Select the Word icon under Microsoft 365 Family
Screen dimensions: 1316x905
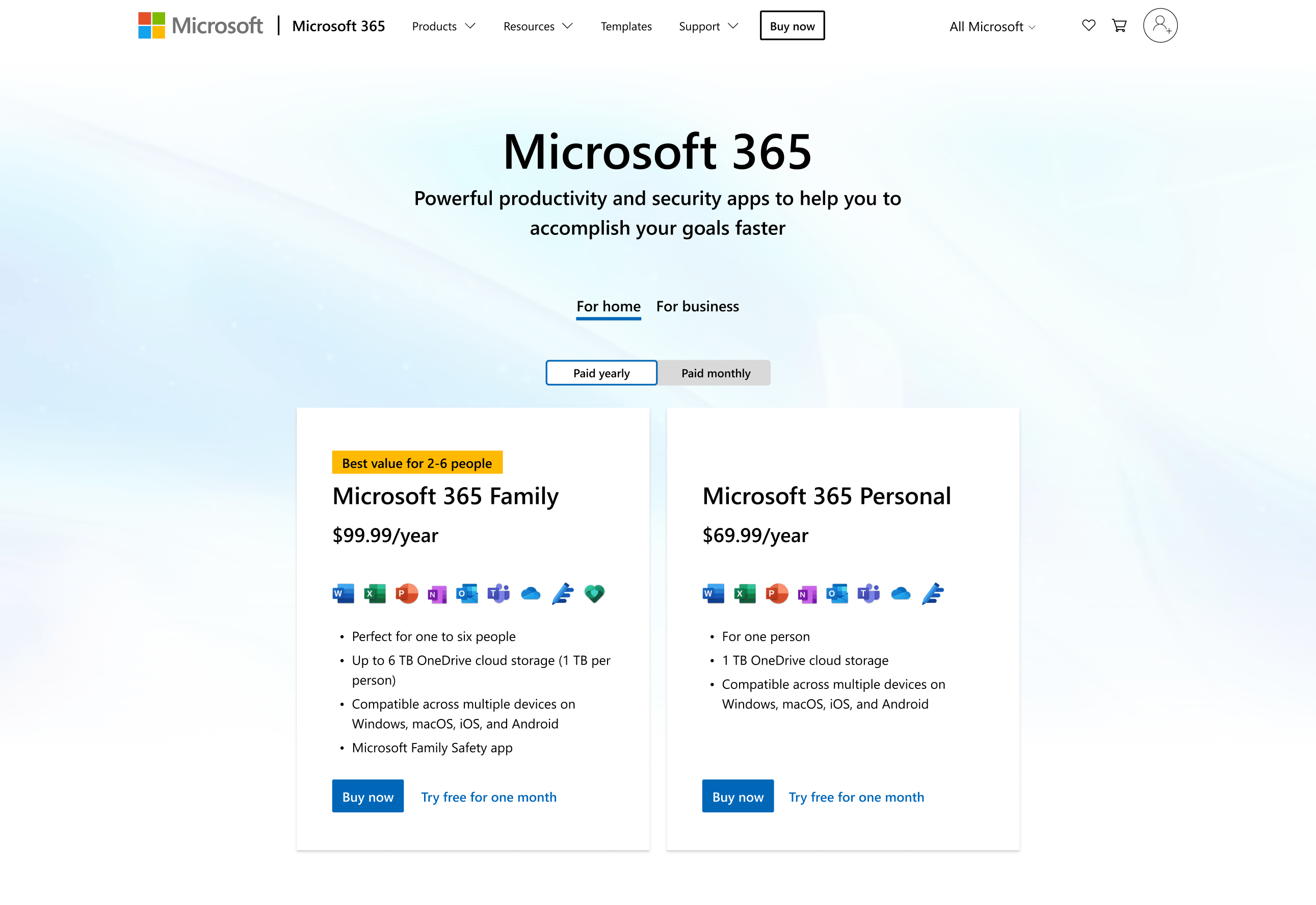pyautogui.click(x=343, y=594)
